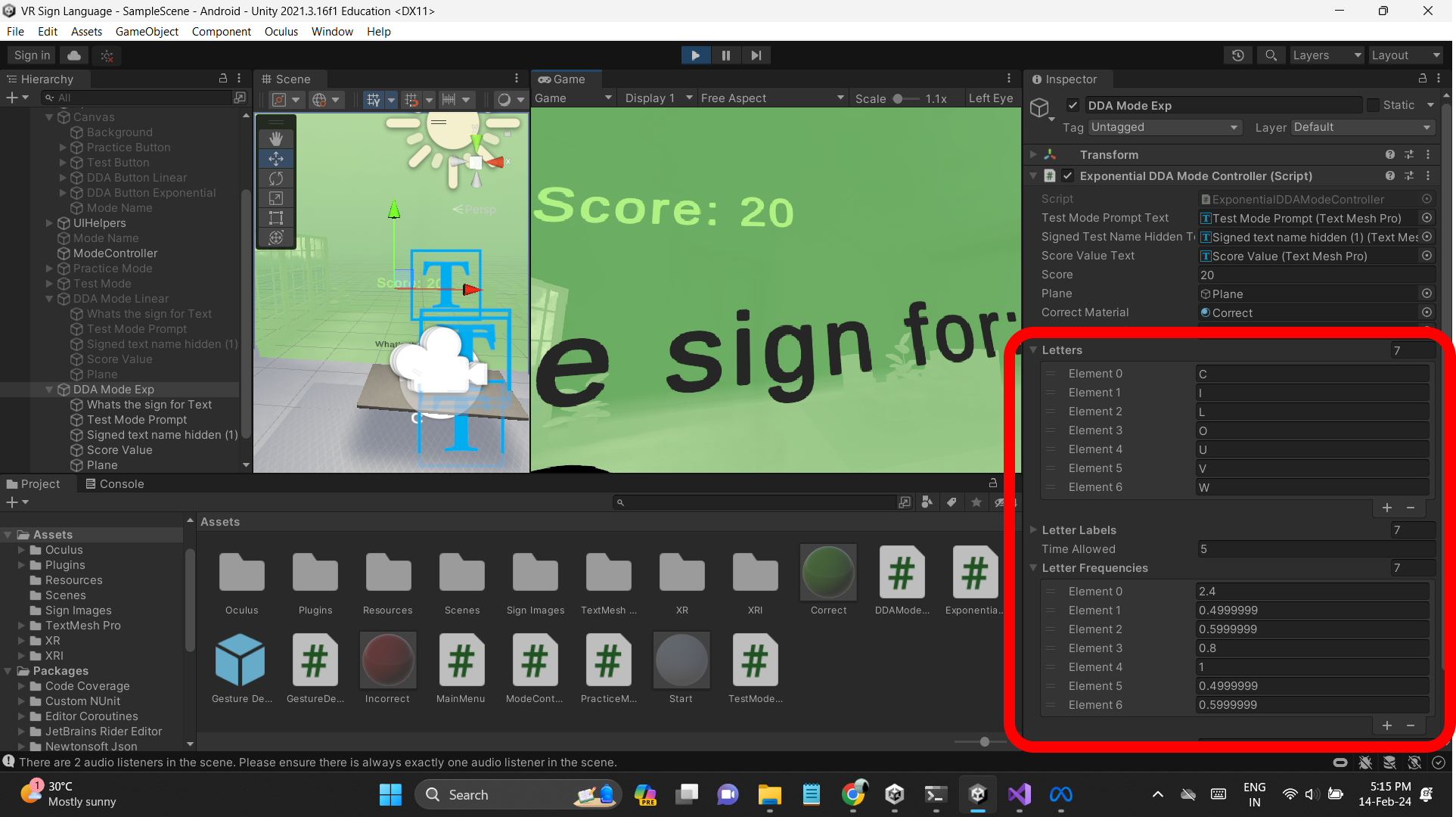Disable Exponential DDA Mode Controller script checkbox
1456x817 pixels.
point(1067,176)
